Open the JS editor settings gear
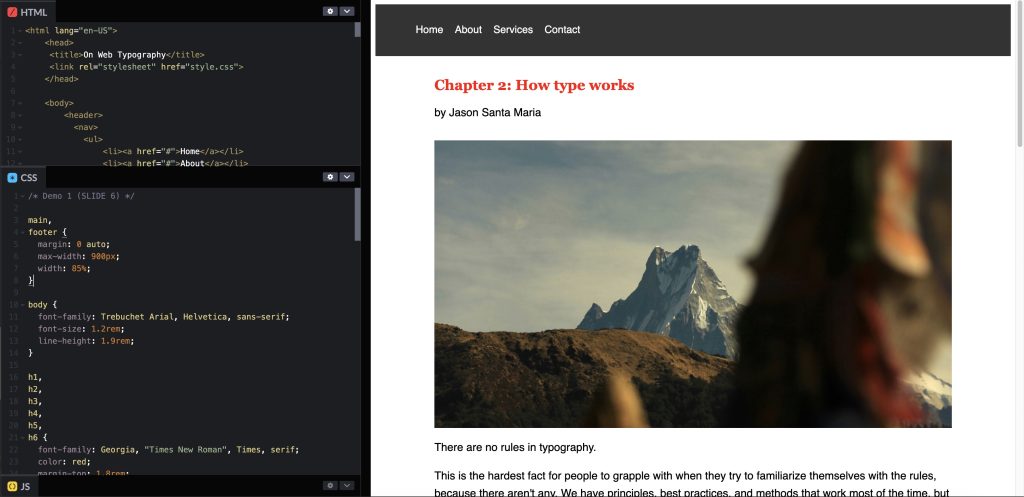Image resolution: width=1024 pixels, height=497 pixels. pyautogui.click(x=330, y=485)
